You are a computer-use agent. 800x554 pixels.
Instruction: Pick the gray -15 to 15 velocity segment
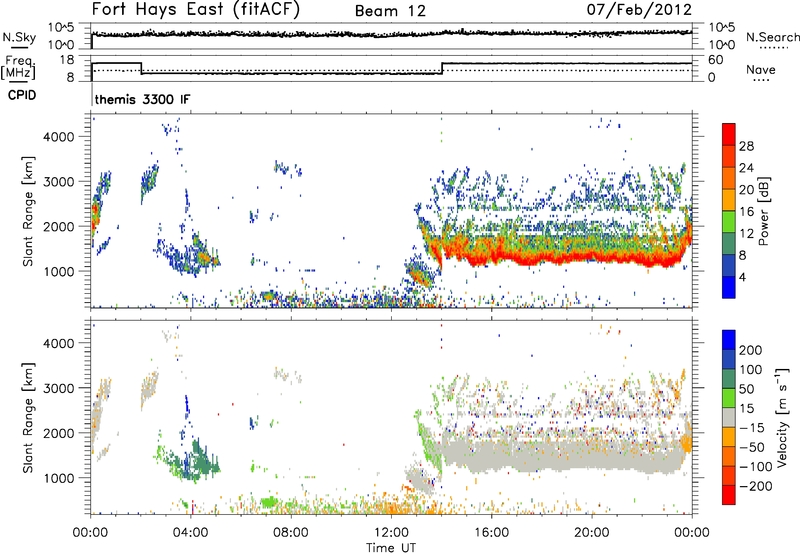(x=729, y=417)
